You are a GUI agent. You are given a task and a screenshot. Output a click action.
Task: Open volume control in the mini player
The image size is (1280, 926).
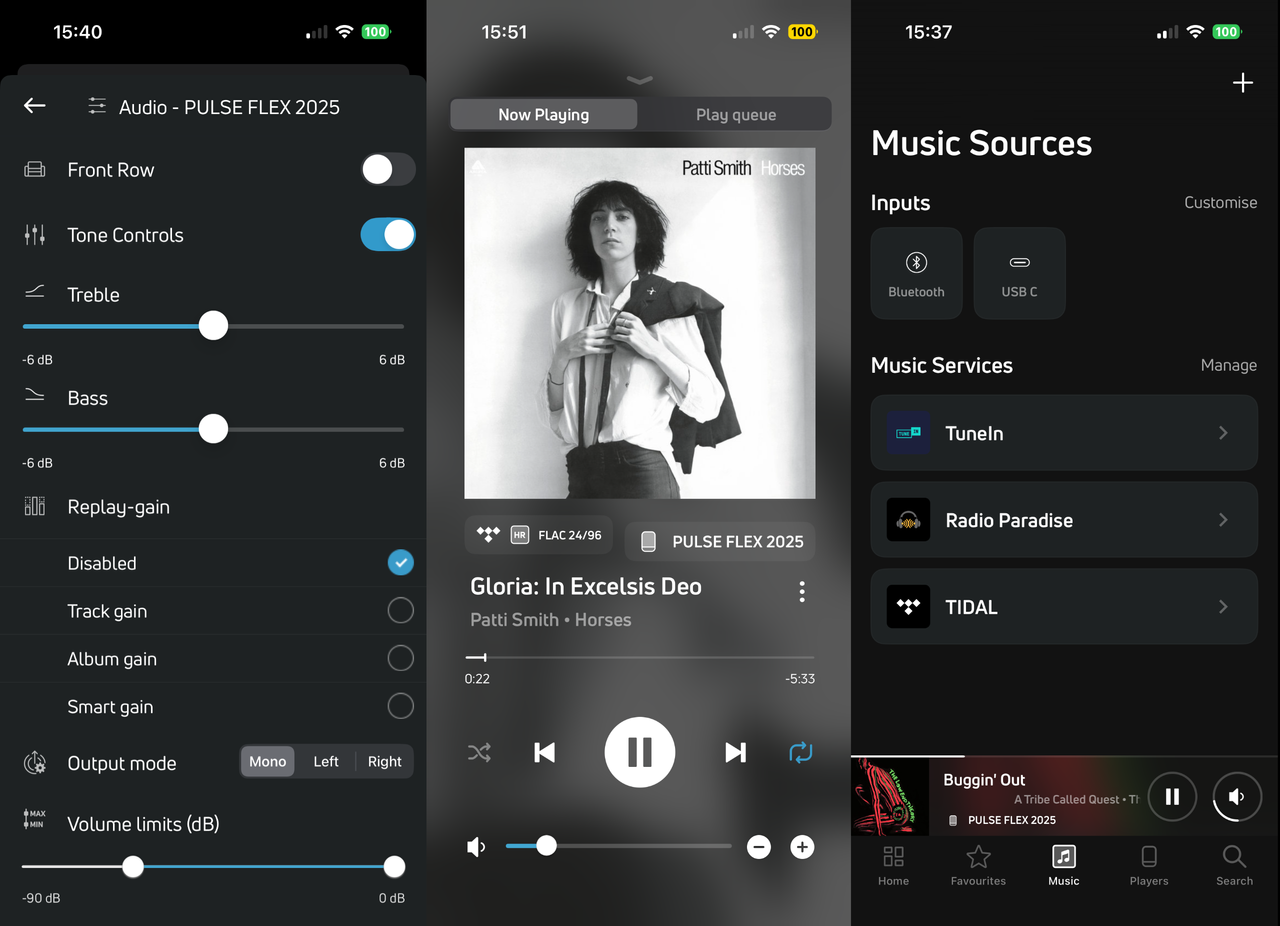click(1237, 797)
